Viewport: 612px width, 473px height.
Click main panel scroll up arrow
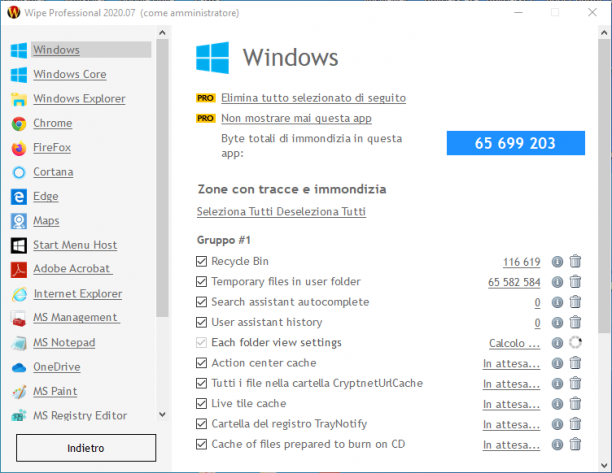coord(604,33)
